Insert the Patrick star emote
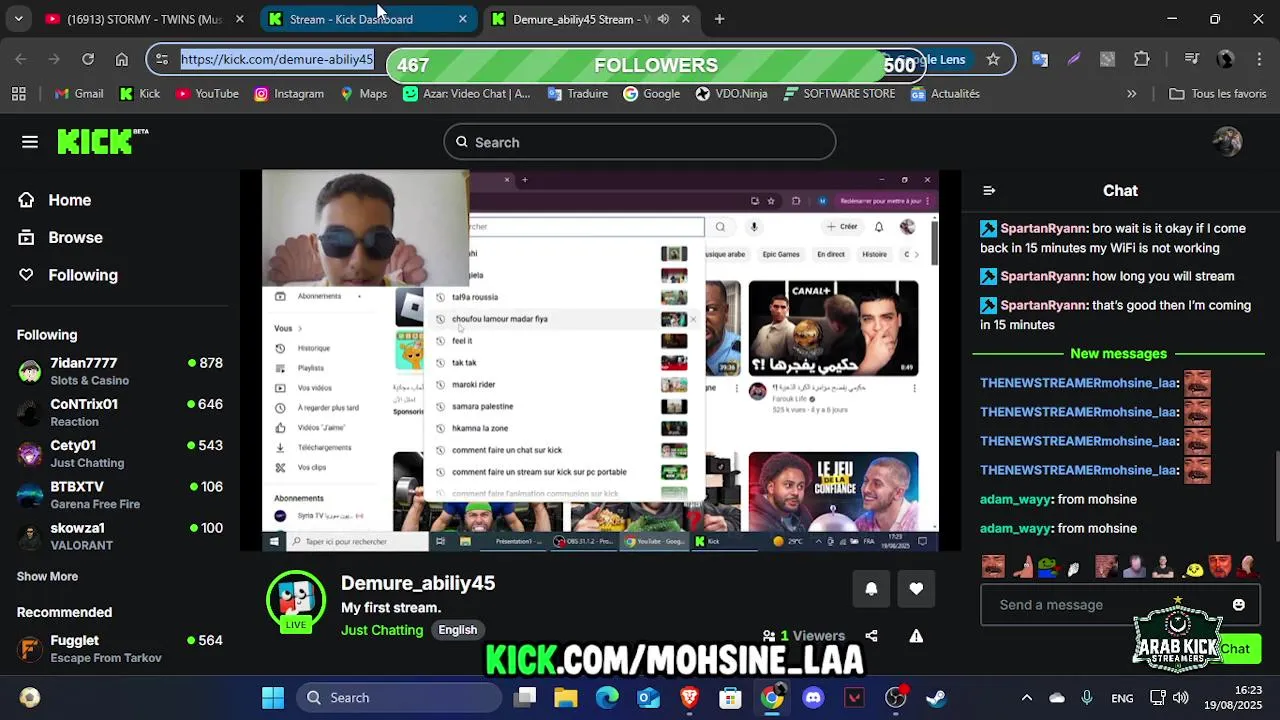Viewport: 1280px width, 720px height. [x=1022, y=568]
